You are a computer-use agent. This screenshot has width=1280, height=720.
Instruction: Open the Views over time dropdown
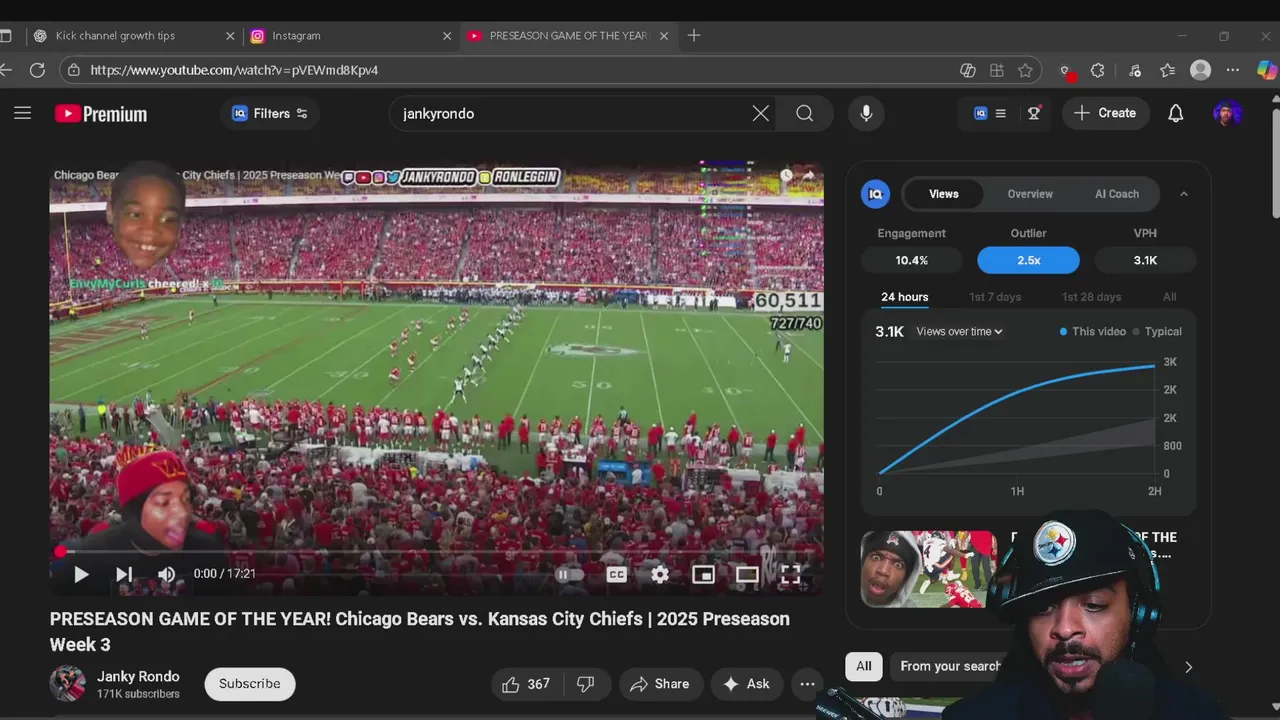959,332
